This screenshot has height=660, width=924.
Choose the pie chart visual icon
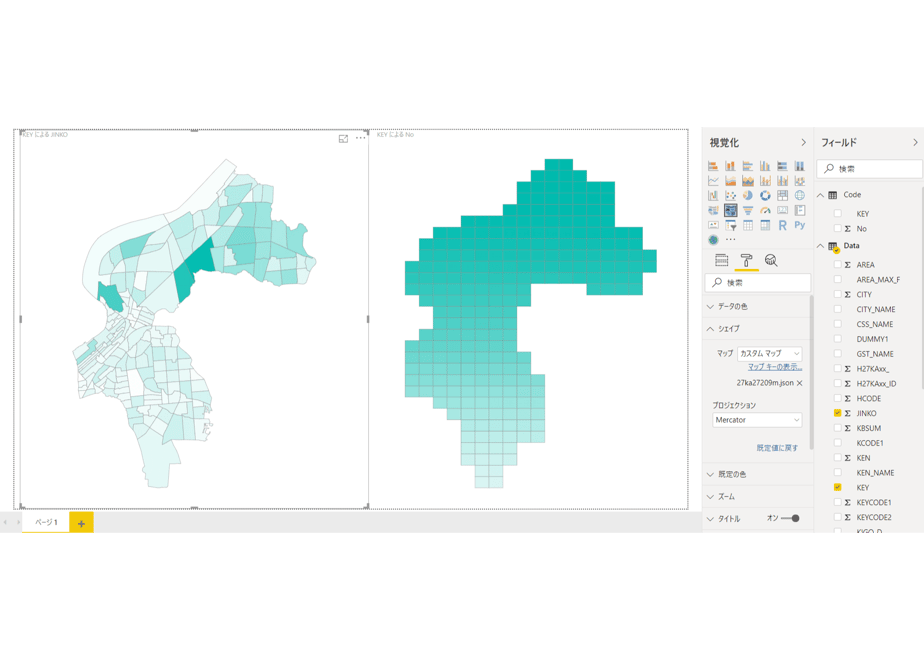tap(748, 196)
